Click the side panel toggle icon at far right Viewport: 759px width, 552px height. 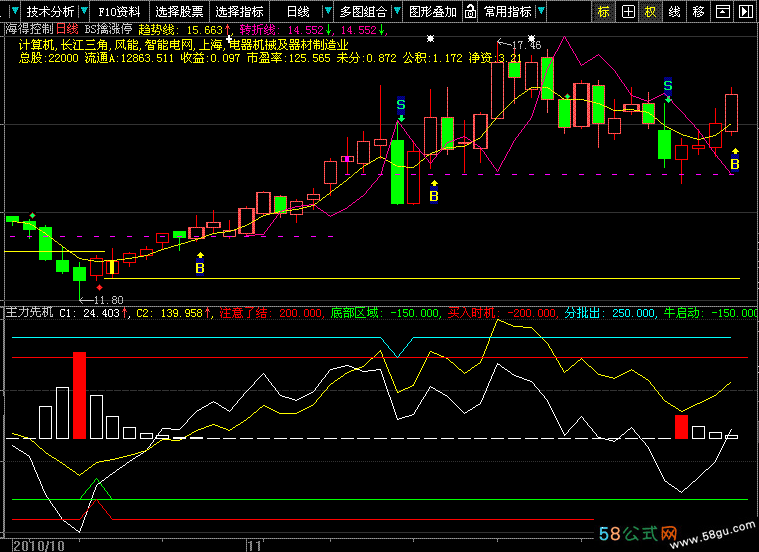coord(746,11)
